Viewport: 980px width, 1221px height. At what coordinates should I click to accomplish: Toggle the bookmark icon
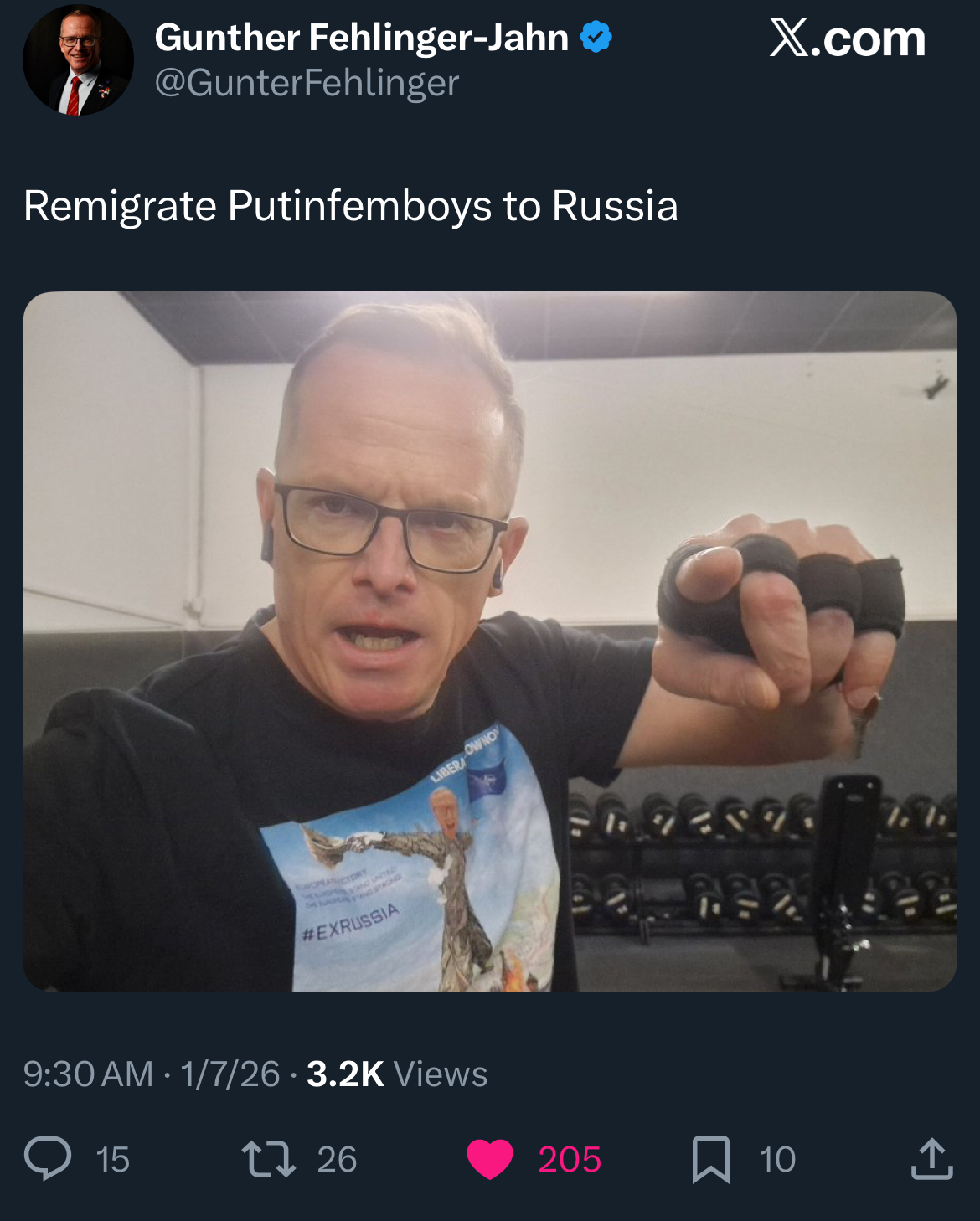click(x=711, y=1160)
